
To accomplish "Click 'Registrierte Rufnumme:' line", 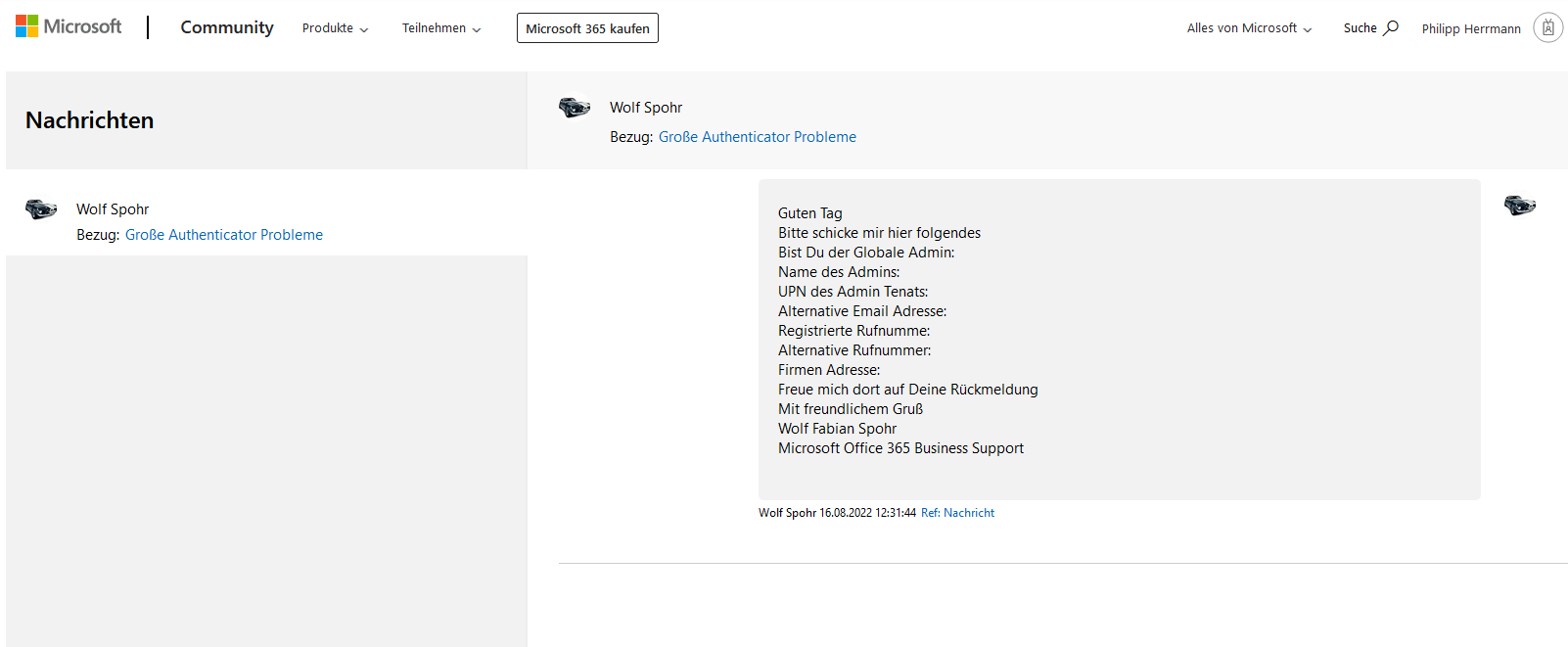I will 853,331.
